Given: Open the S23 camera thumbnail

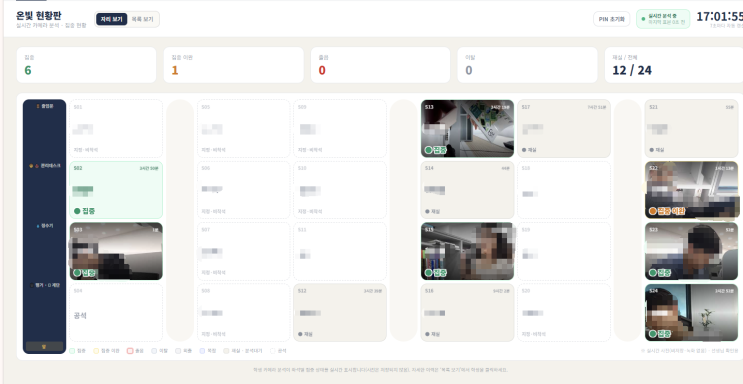Looking at the screenshot, I should (691, 251).
